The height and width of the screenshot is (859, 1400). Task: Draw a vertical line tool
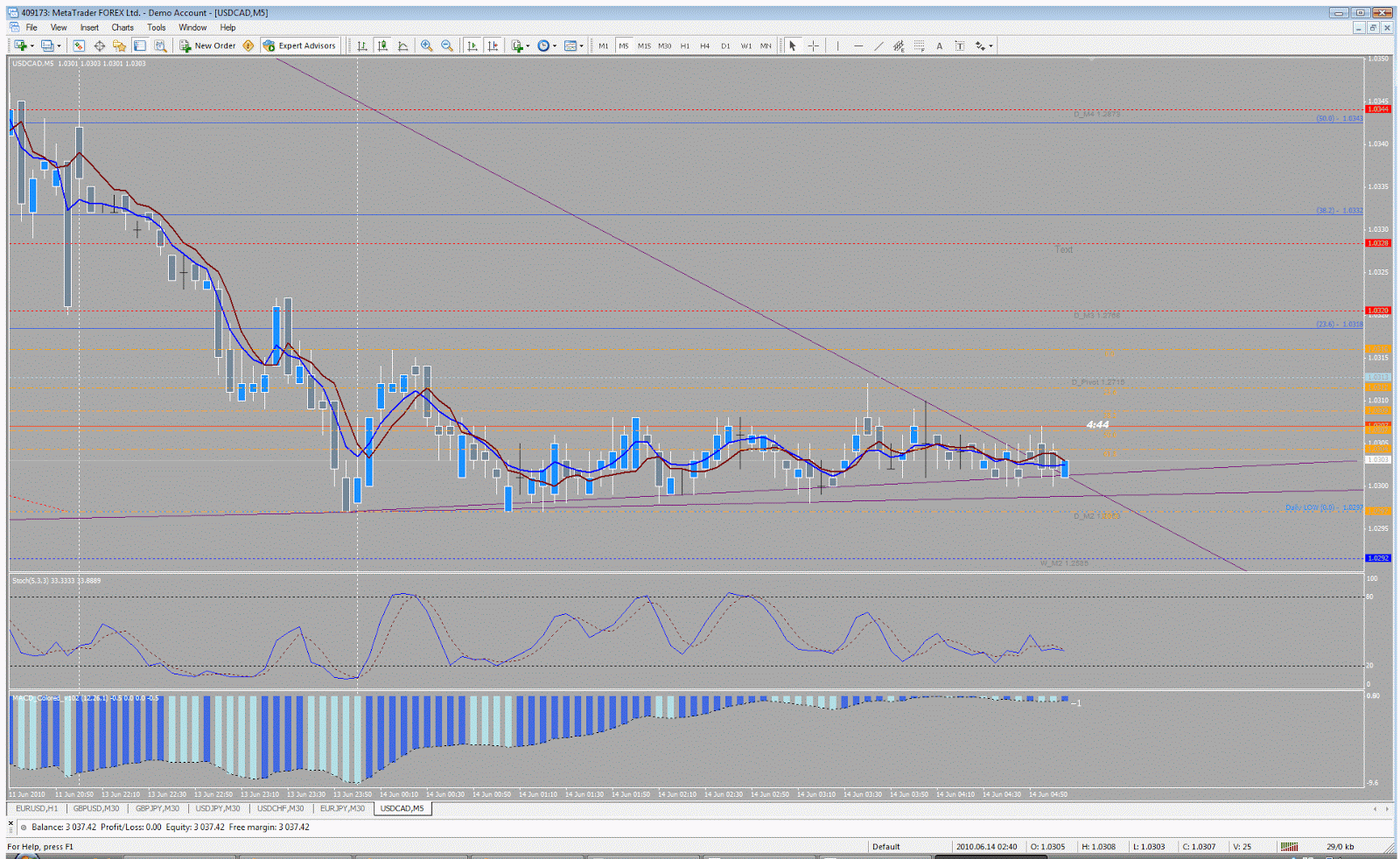click(837, 45)
